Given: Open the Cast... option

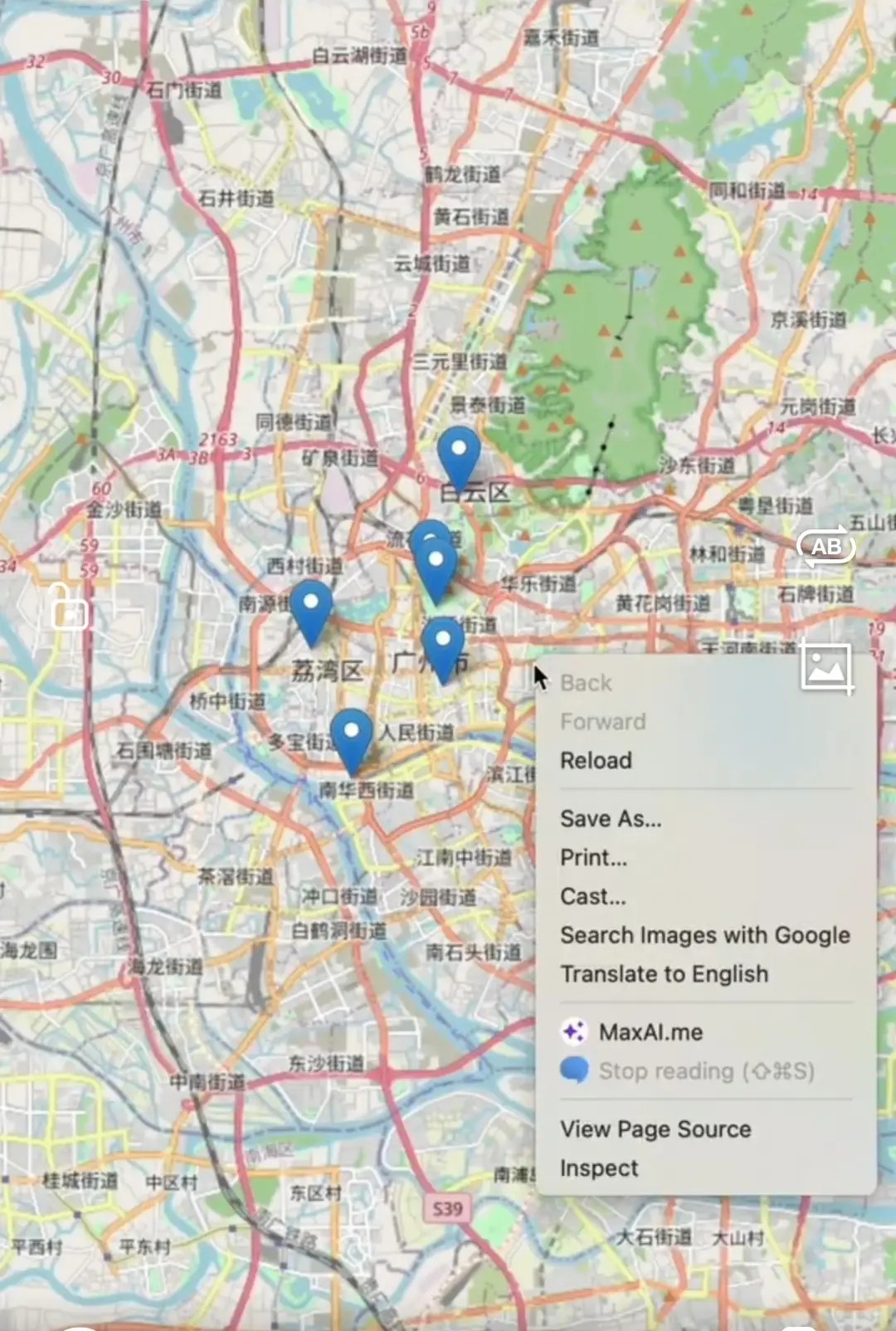Looking at the screenshot, I should [x=592, y=896].
